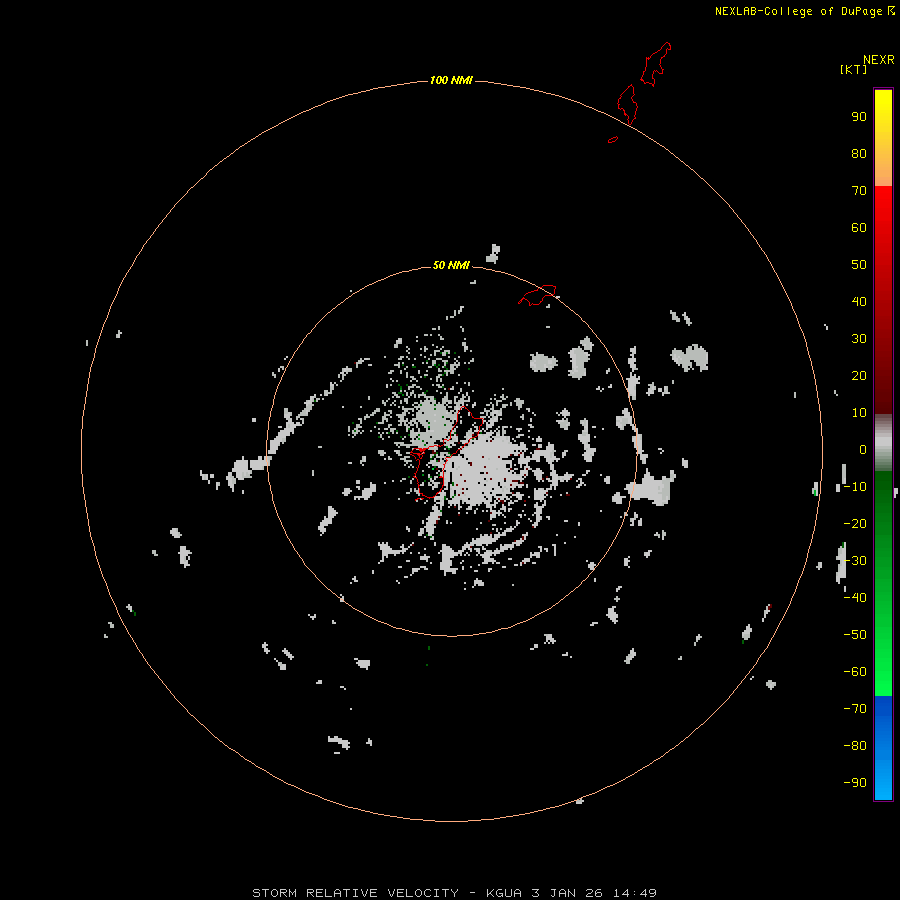Click the [KT] units label
Image resolution: width=900 pixels, height=900 pixels.
pos(853,69)
